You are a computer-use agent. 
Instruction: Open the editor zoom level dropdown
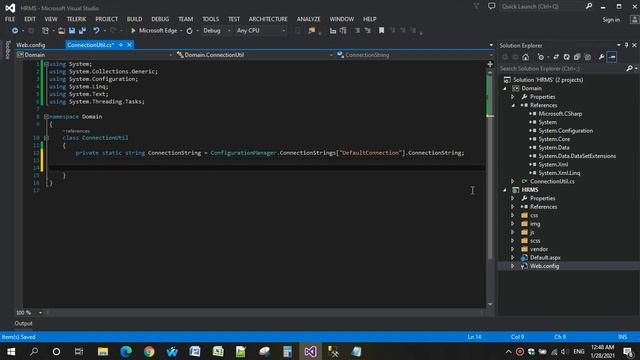(x=40, y=313)
